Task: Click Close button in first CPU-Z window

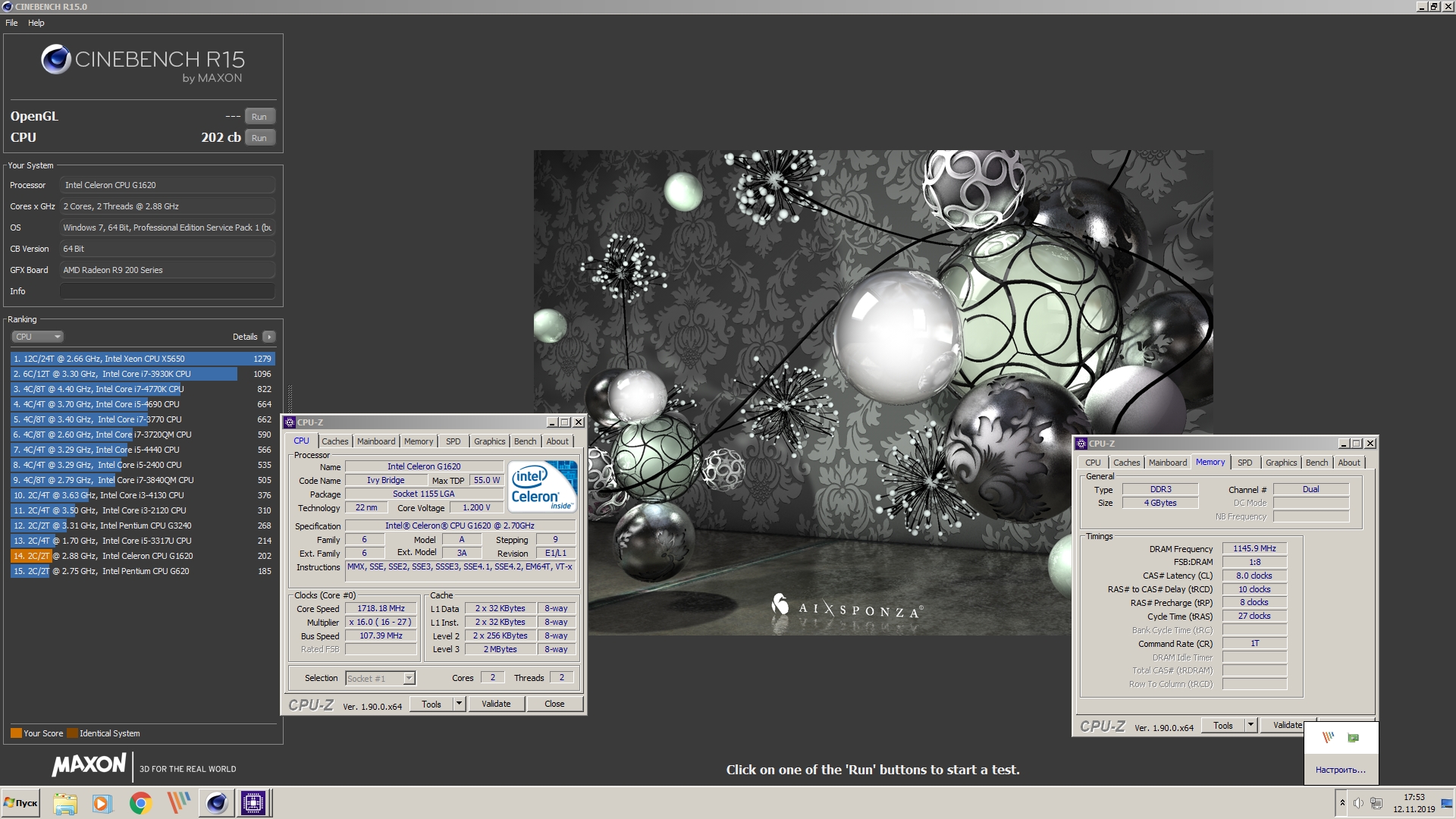Action: point(554,704)
